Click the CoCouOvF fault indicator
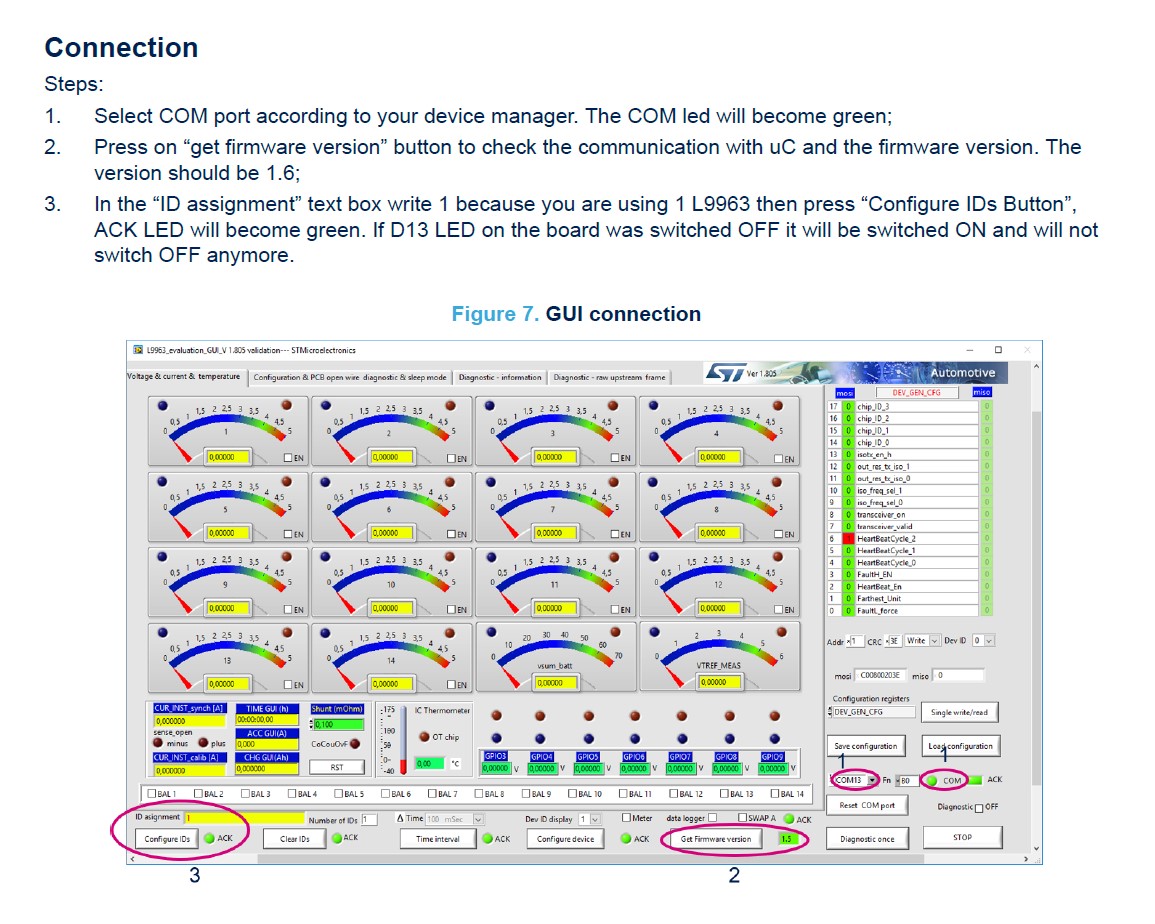The image size is (1155, 924). click(x=355, y=745)
